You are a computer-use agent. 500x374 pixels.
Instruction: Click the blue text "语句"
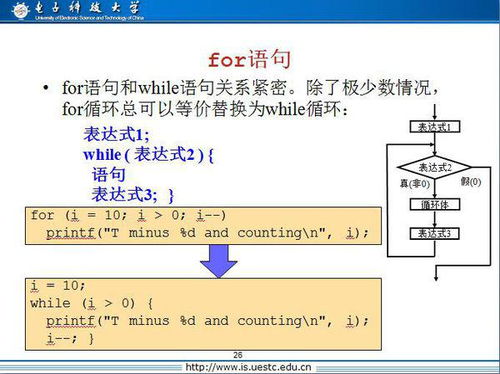pyautogui.click(x=109, y=175)
